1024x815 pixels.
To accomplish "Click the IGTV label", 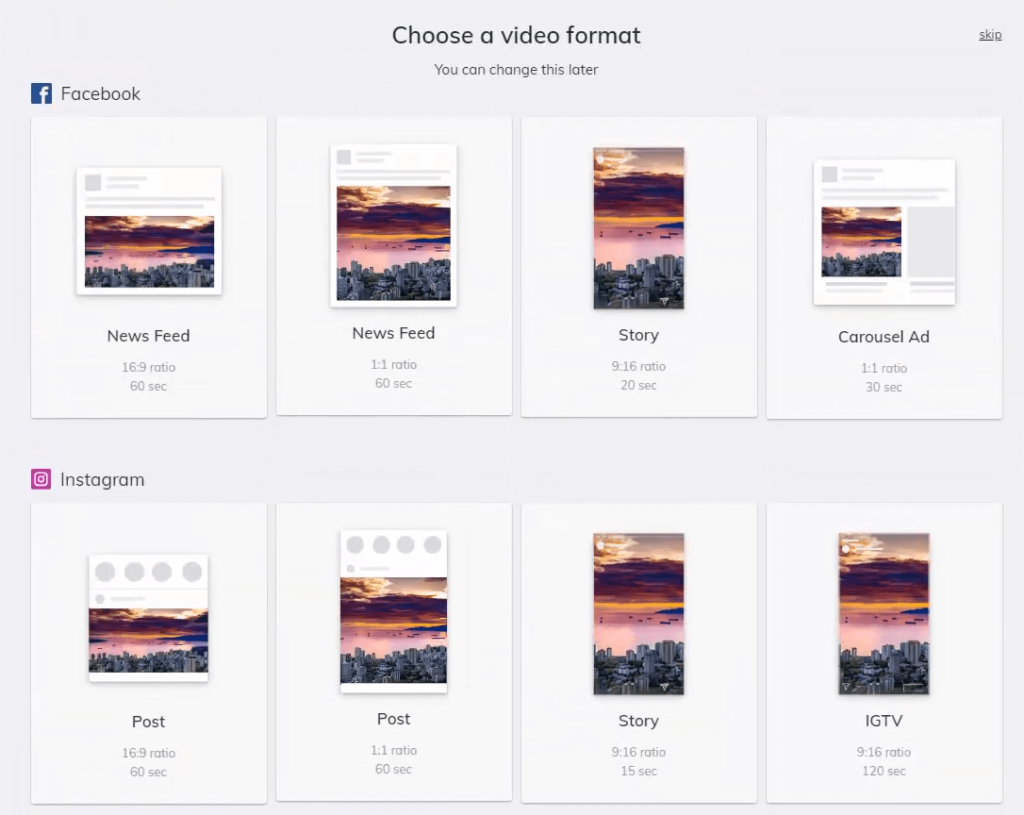I will tap(884, 721).
